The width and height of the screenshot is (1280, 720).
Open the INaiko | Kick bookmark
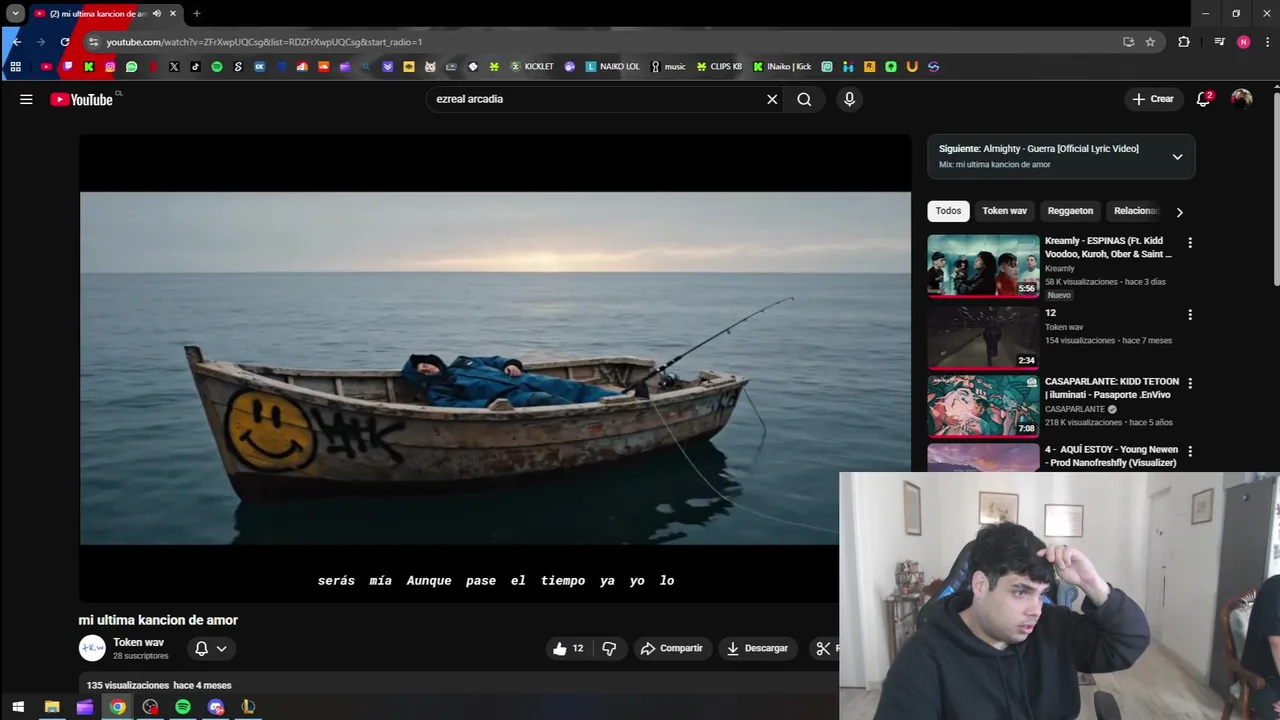[x=782, y=67]
